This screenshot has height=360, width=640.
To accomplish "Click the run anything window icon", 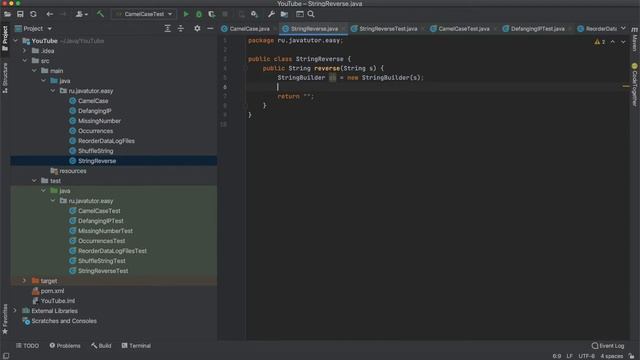I will pyautogui.click(x=300, y=14).
